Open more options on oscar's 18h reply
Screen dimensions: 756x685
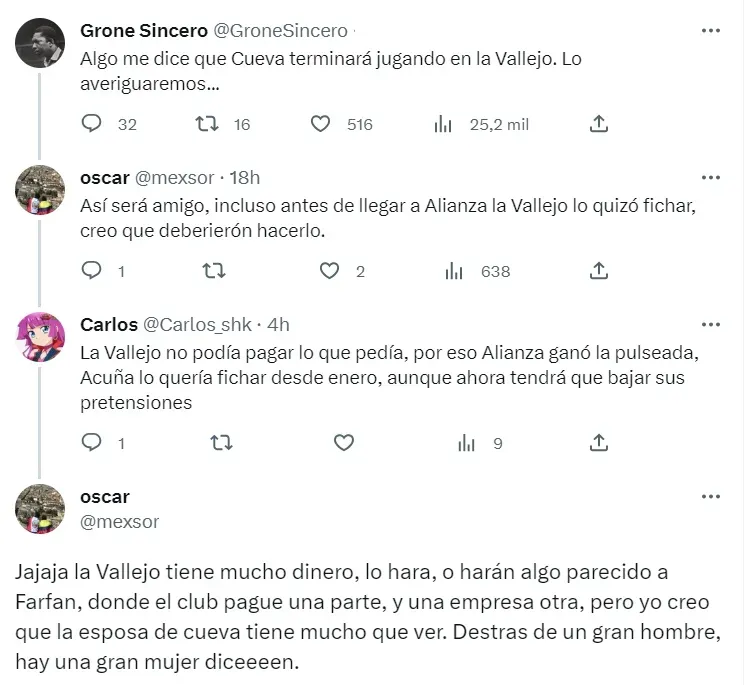[x=711, y=178]
